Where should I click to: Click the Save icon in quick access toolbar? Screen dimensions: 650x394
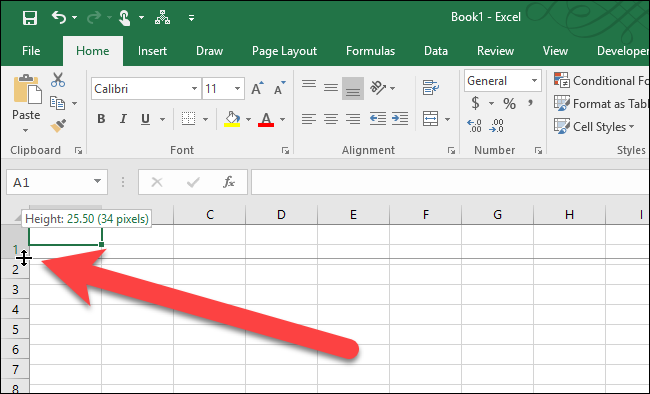(x=30, y=18)
